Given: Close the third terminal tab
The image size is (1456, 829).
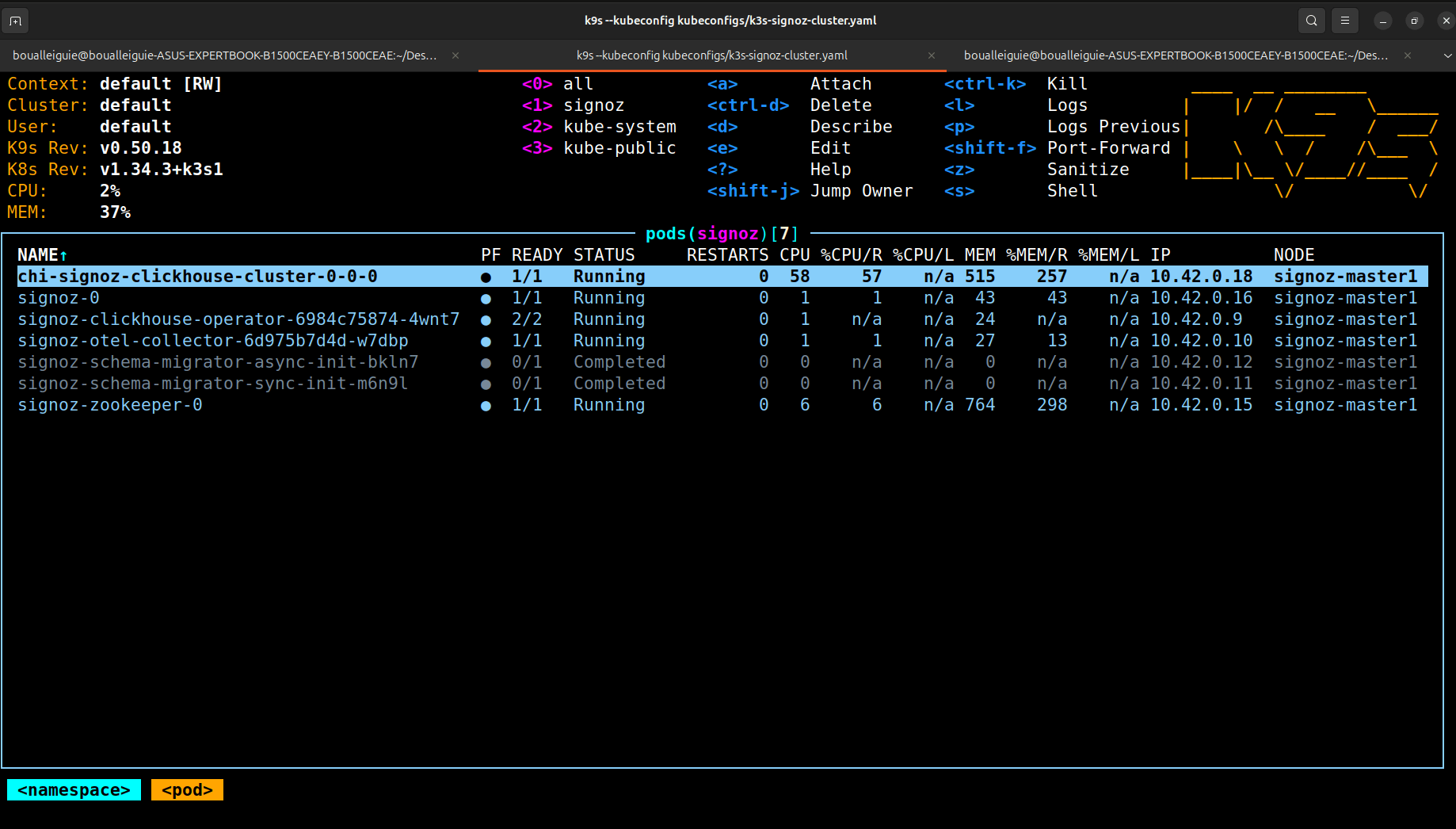Looking at the screenshot, I should [1408, 55].
